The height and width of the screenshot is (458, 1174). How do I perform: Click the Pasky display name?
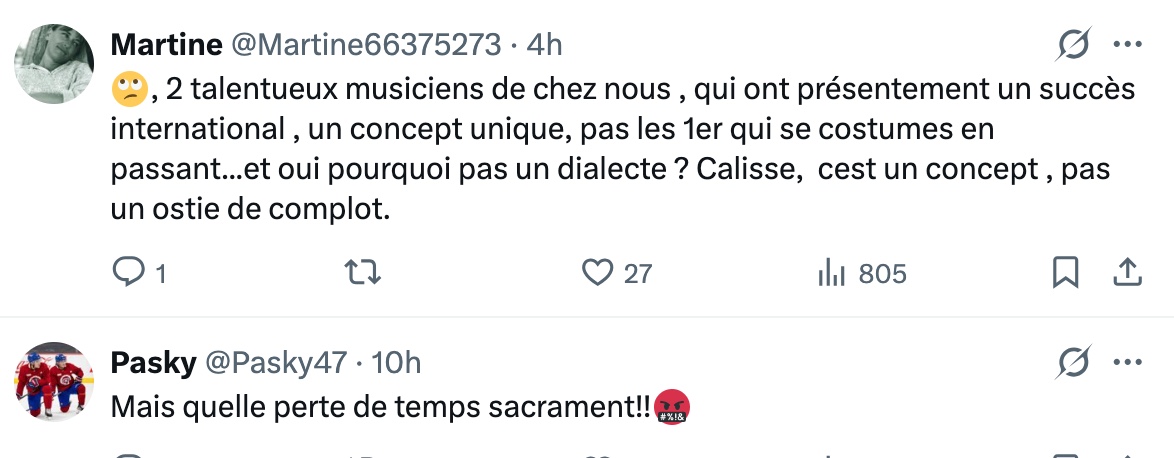pyautogui.click(x=153, y=363)
